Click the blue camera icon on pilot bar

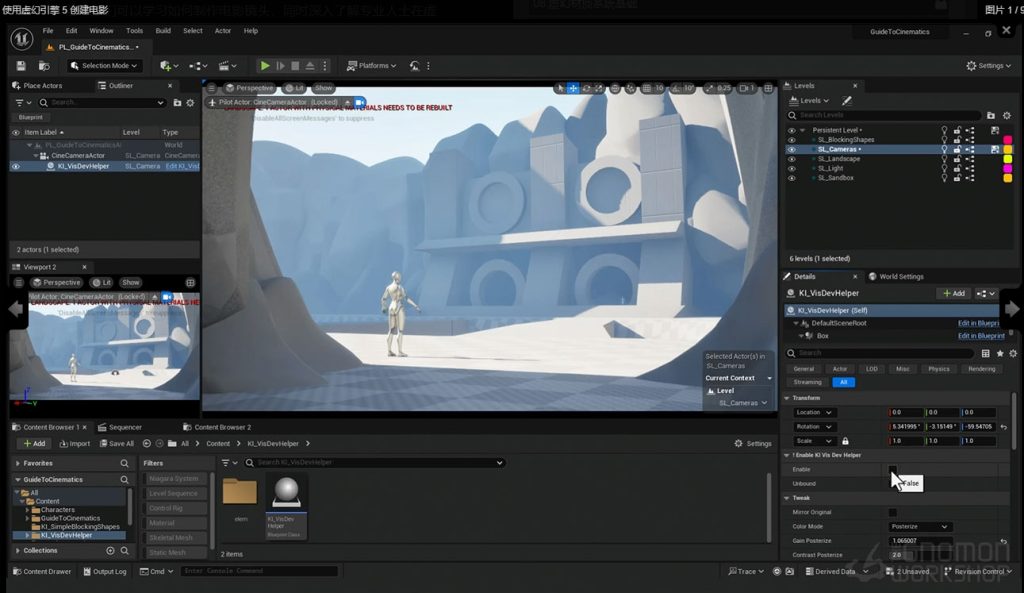360,103
